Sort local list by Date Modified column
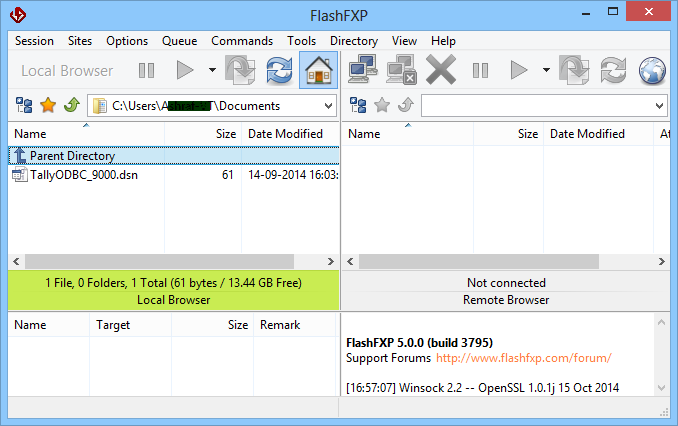 (x=291, y=134)
